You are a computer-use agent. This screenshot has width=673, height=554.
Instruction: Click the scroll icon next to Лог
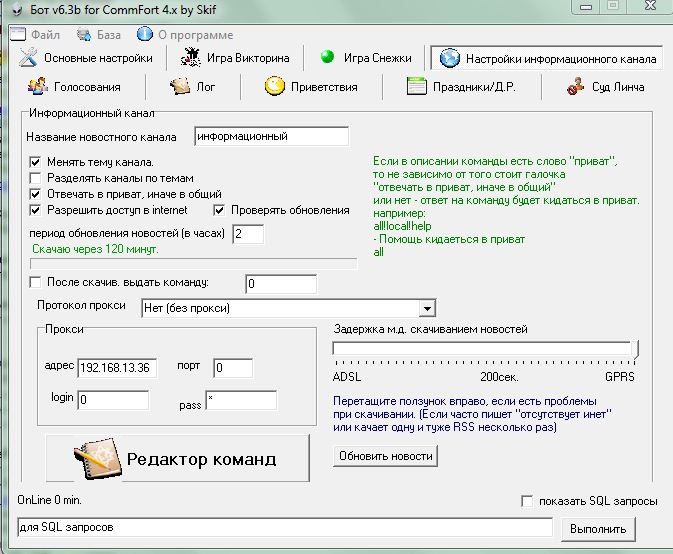(180, 87)
